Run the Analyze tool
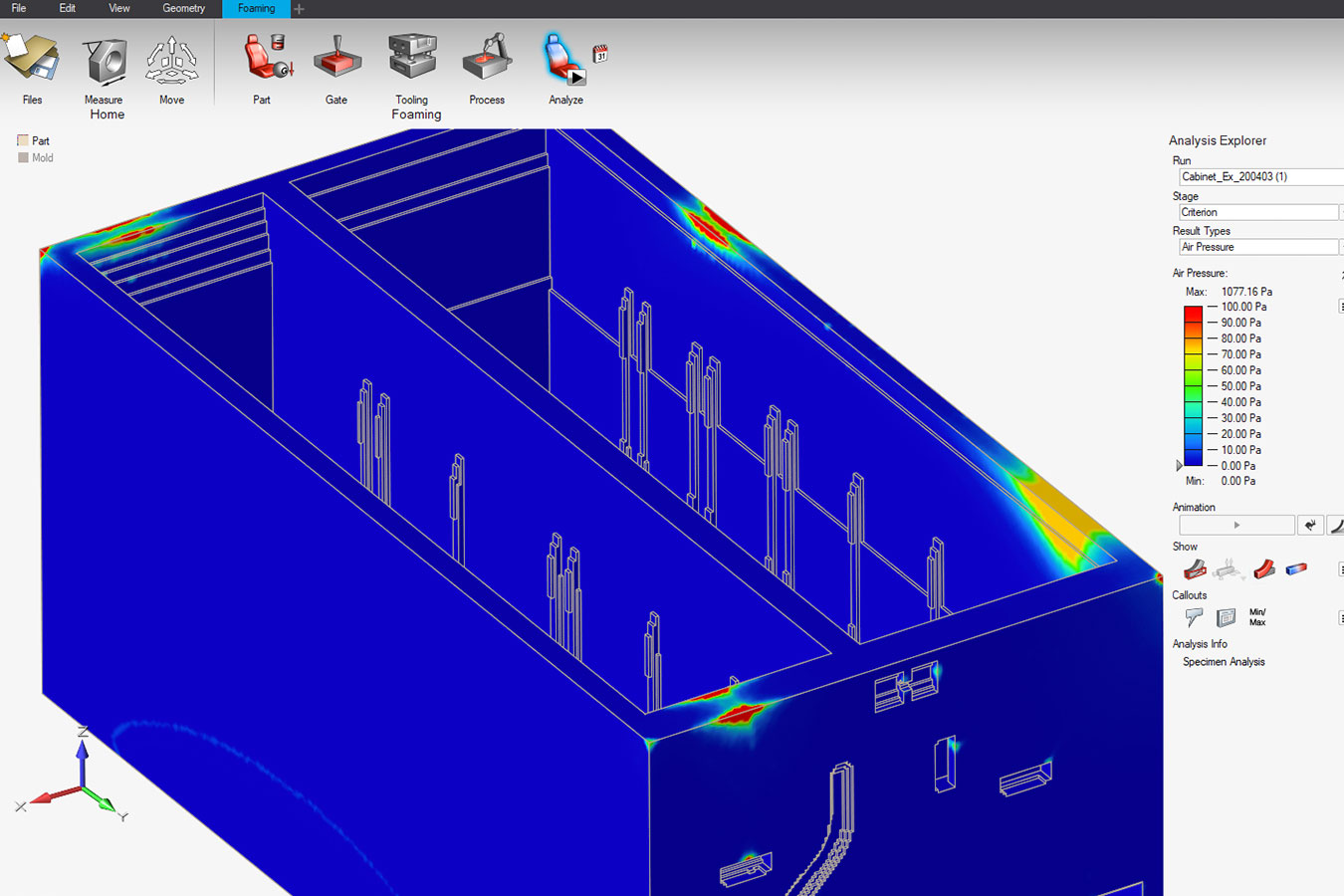 click(563, 60)
